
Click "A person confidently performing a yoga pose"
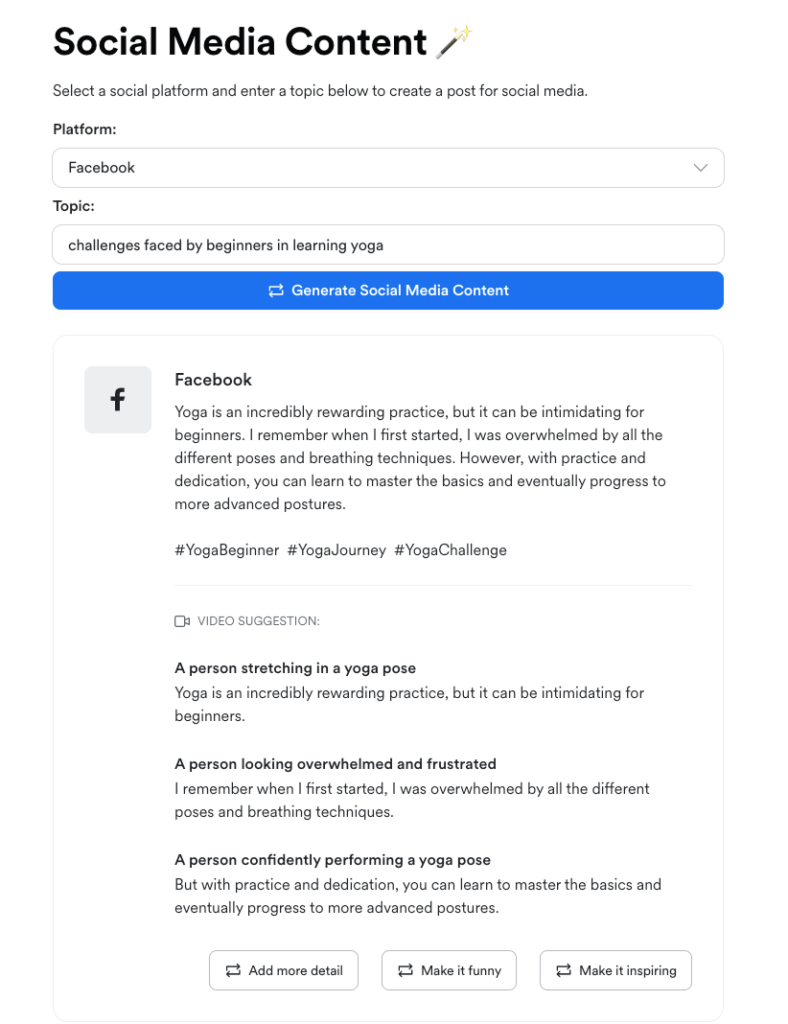(x=332, y=860)
